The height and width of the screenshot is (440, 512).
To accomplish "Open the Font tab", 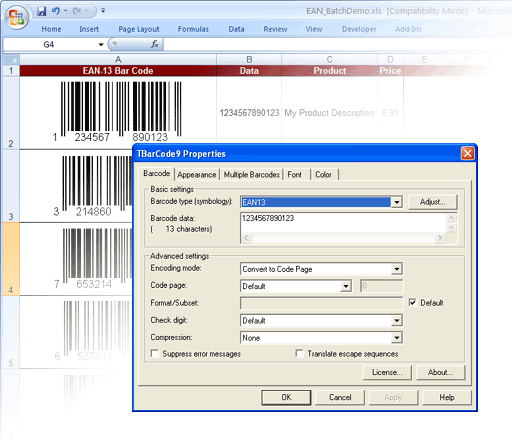I will 295,175.
